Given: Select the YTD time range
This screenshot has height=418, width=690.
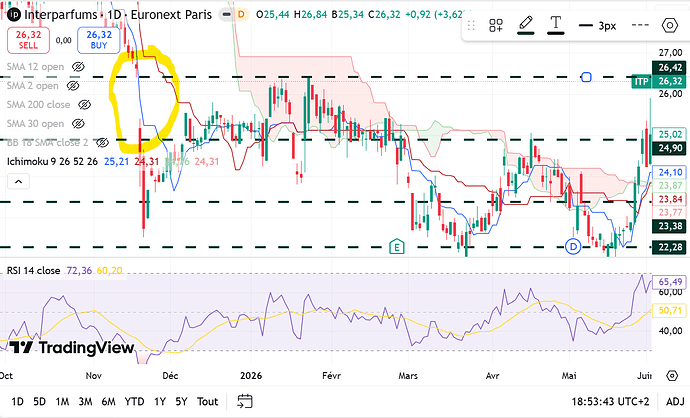Looking at the screenshot, I should coord(134,402).
